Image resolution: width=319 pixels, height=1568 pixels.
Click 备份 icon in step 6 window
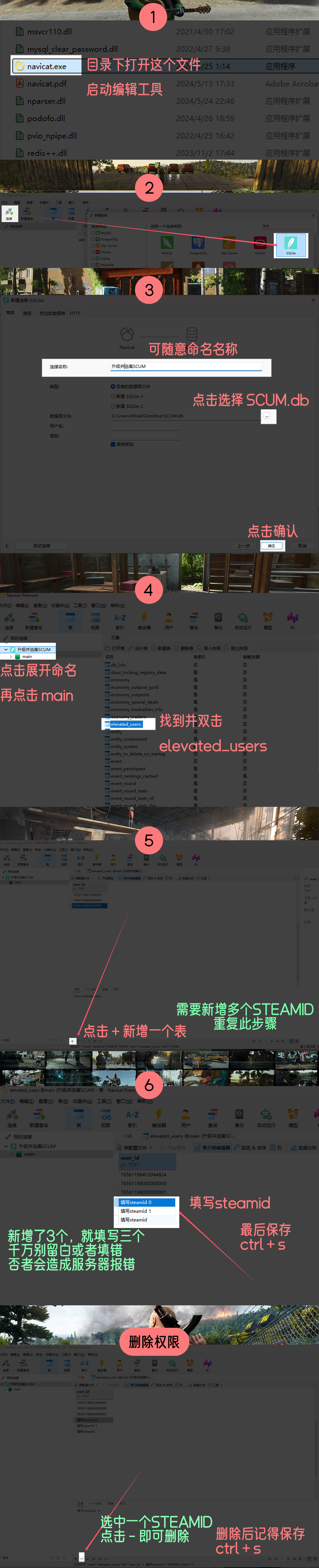point(239,1119)
